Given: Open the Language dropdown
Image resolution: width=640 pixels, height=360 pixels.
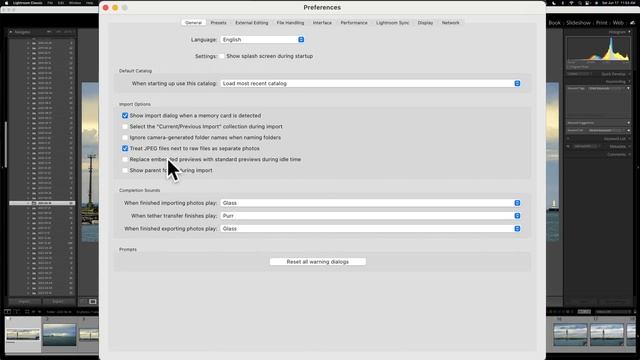Looking at the screenshot, I should [x=262, y=40].
